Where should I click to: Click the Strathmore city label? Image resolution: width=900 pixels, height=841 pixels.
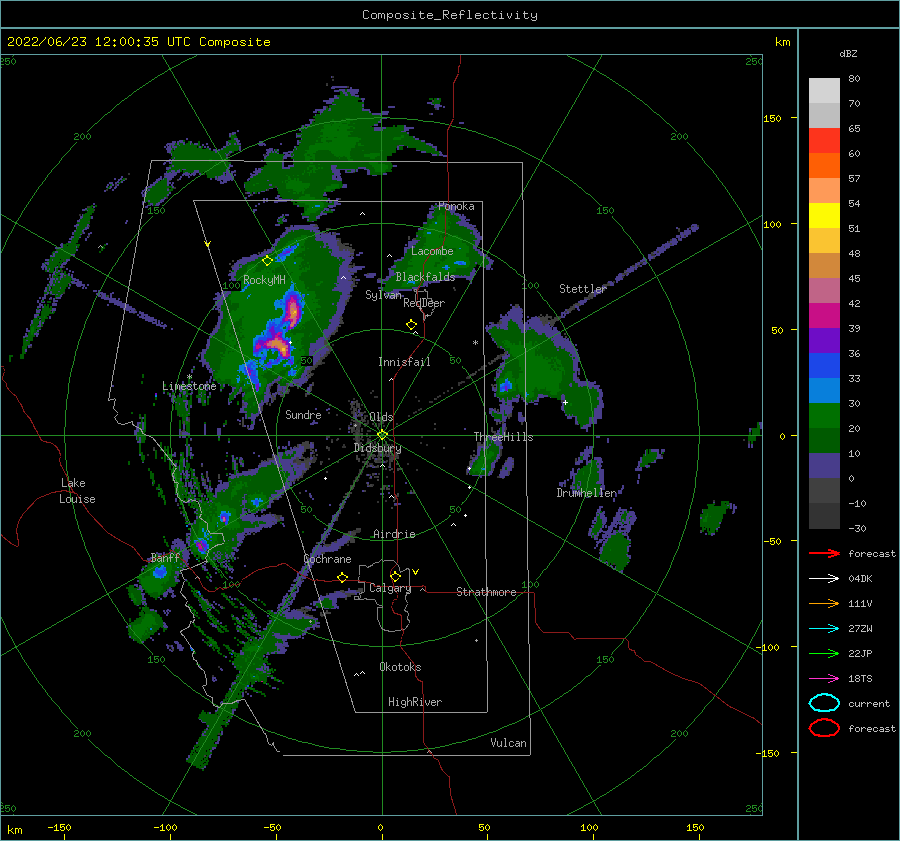486,592
